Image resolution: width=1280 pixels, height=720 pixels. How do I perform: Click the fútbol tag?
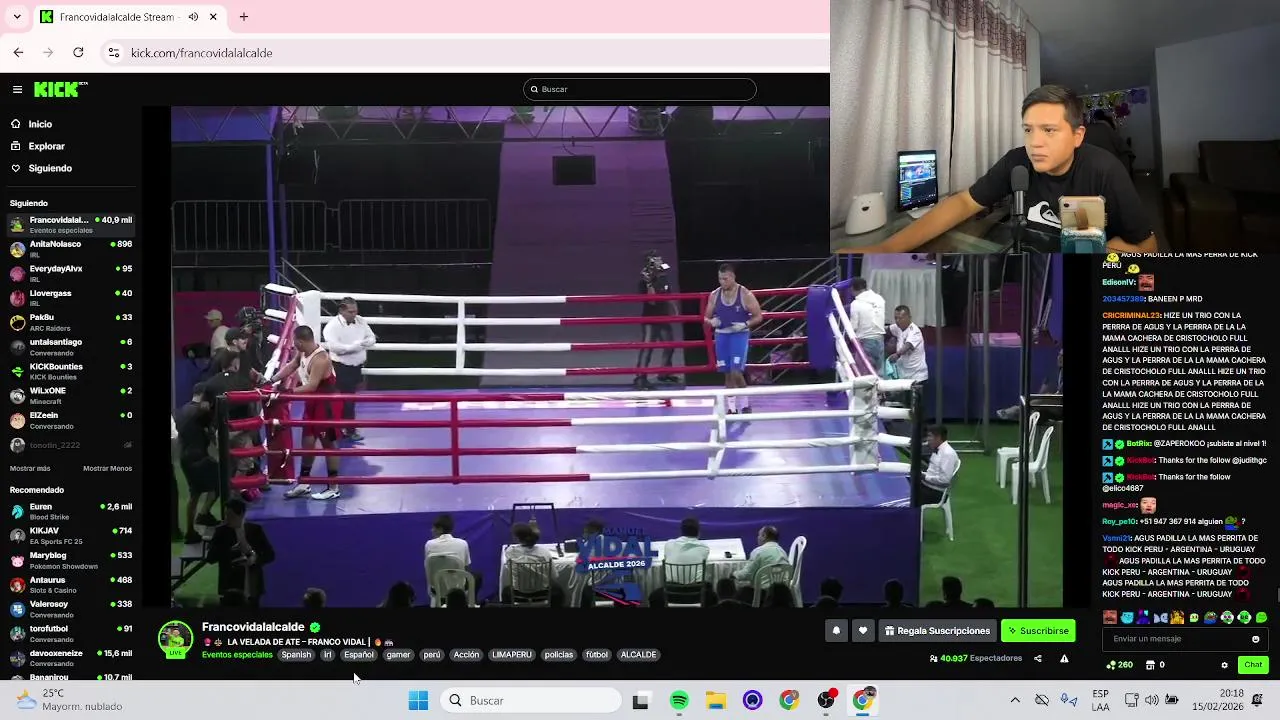click(597, 655)
